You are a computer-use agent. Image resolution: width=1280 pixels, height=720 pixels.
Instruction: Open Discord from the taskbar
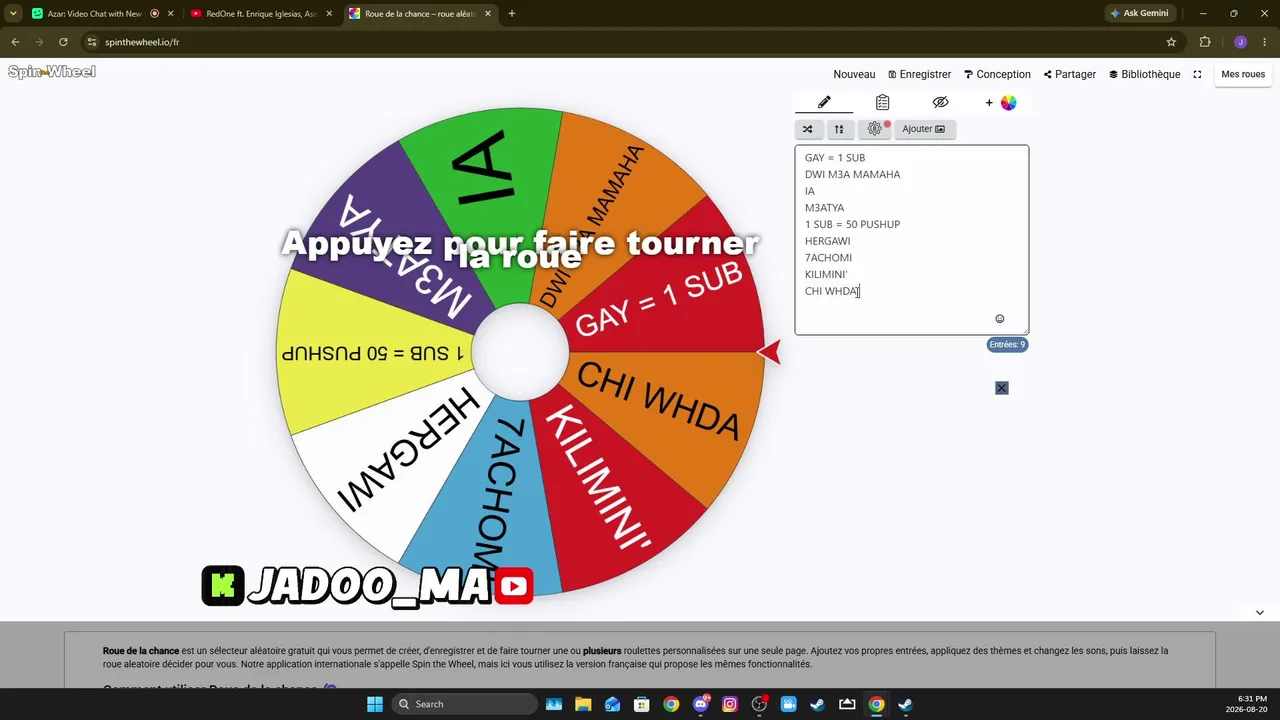click(x=700, y=704)
